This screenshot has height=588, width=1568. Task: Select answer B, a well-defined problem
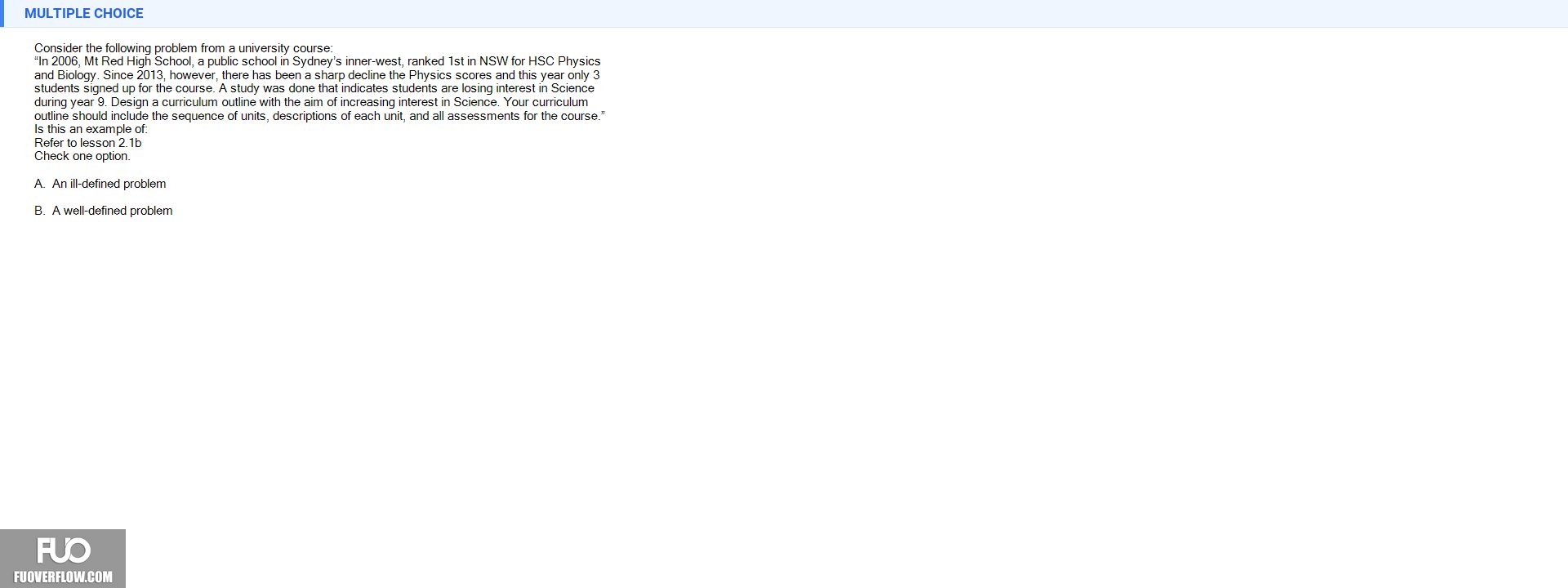103,211
